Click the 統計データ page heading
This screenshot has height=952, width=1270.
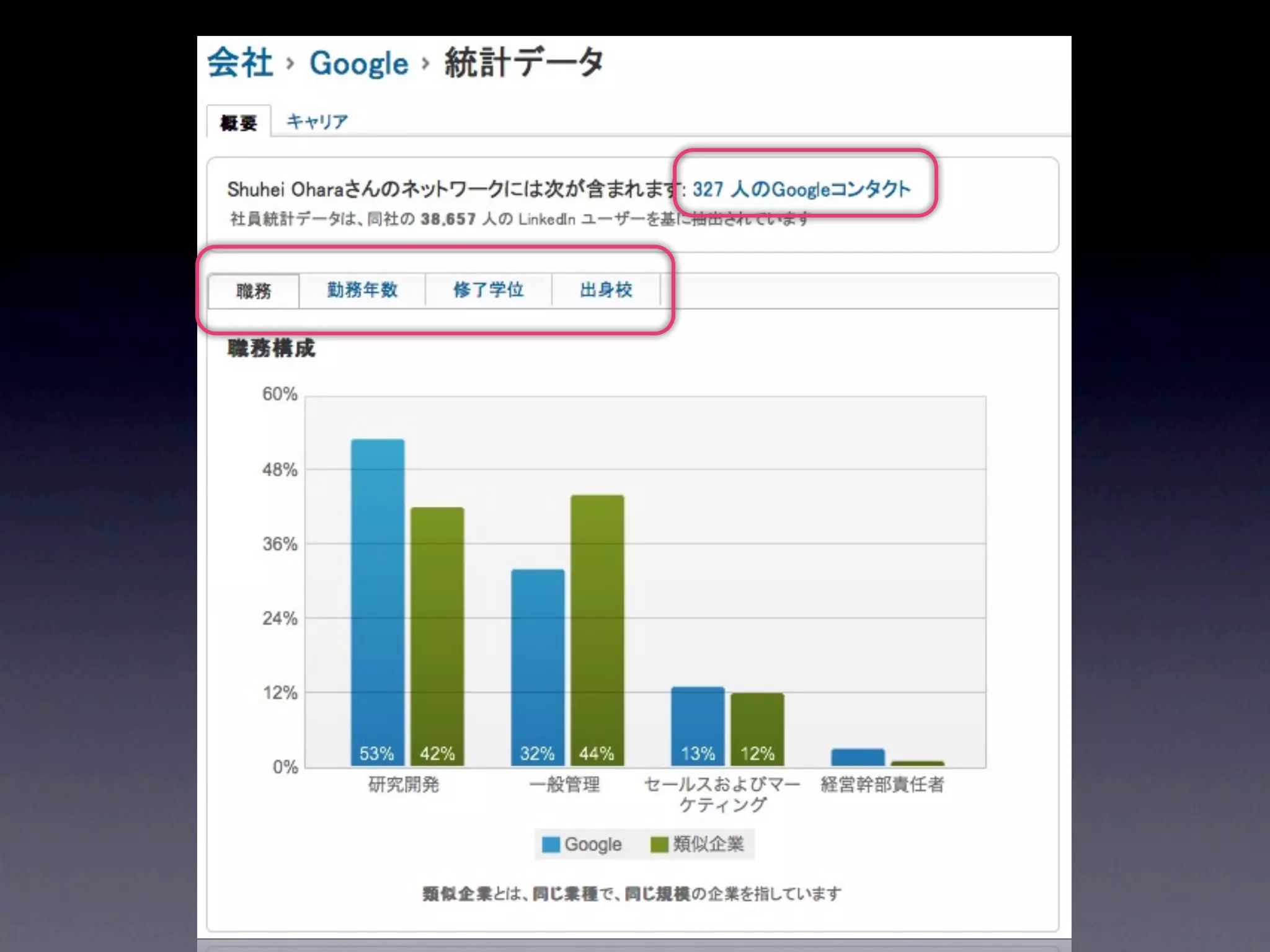tap(524, 63)
